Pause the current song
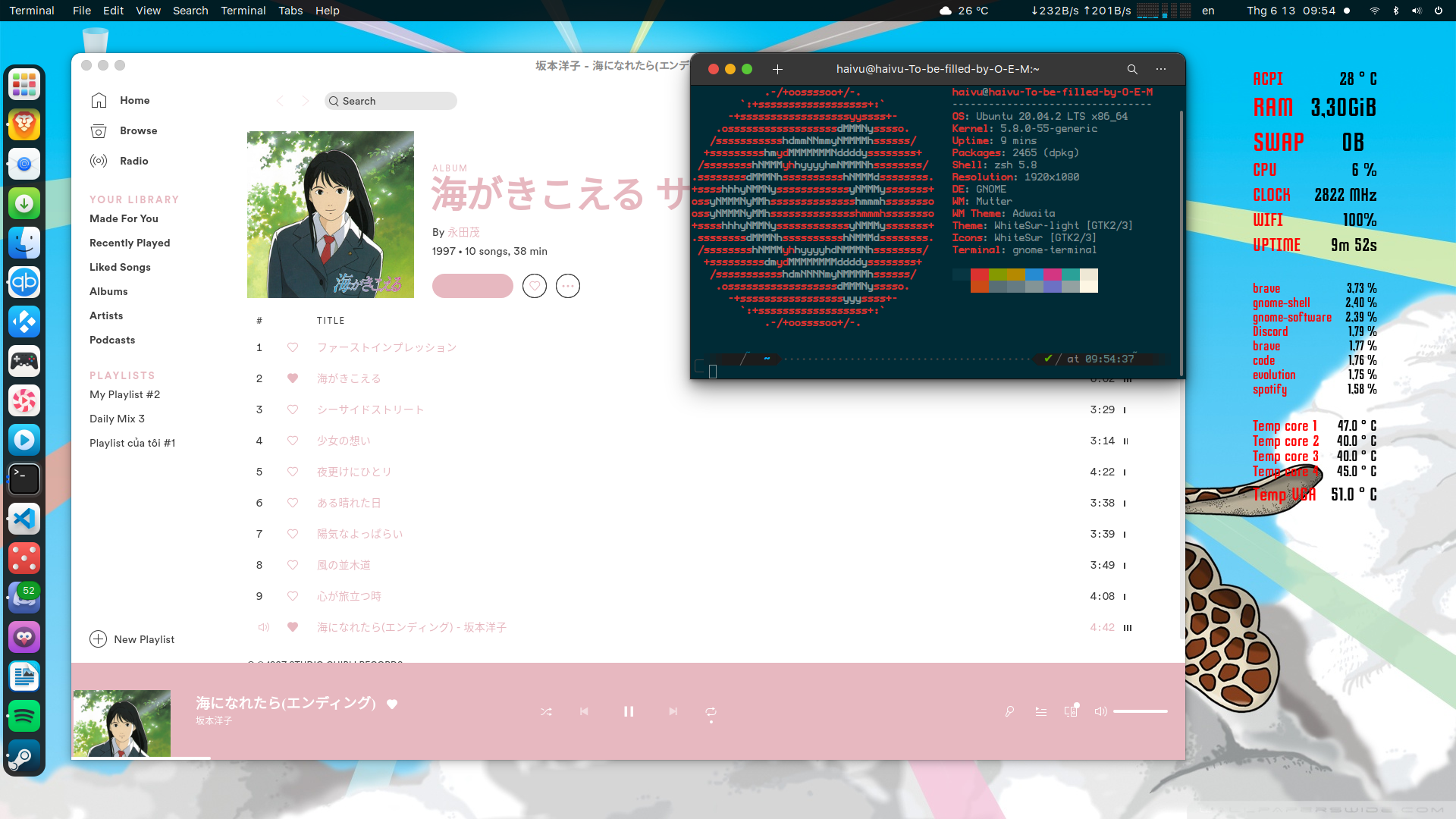This screenshot has height=819, width=1456. tap(629, 711)
